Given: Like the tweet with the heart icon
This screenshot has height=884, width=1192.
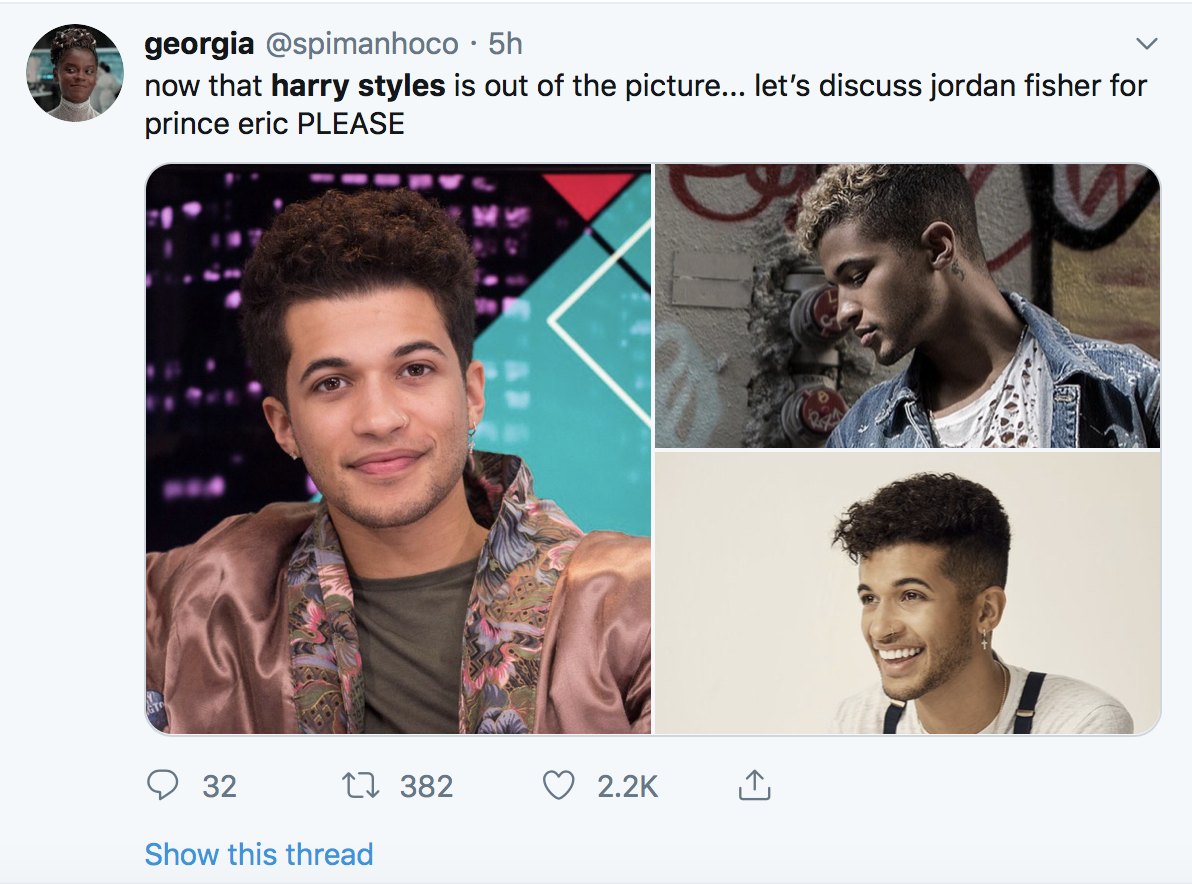Looking at the screenshot, I should coord(558,786).
